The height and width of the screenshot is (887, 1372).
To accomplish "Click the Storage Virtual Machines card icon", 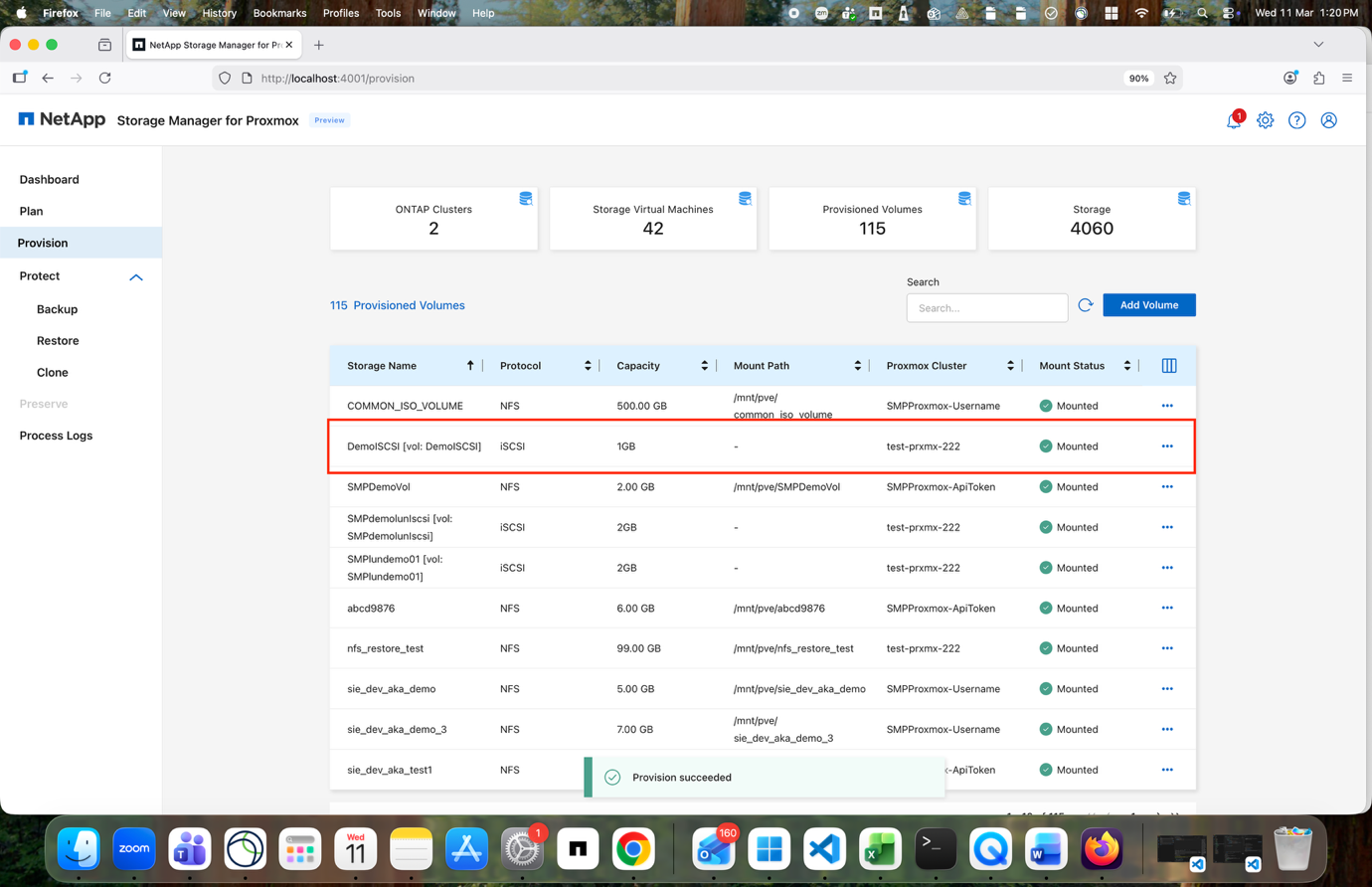I will coord(745,198).
